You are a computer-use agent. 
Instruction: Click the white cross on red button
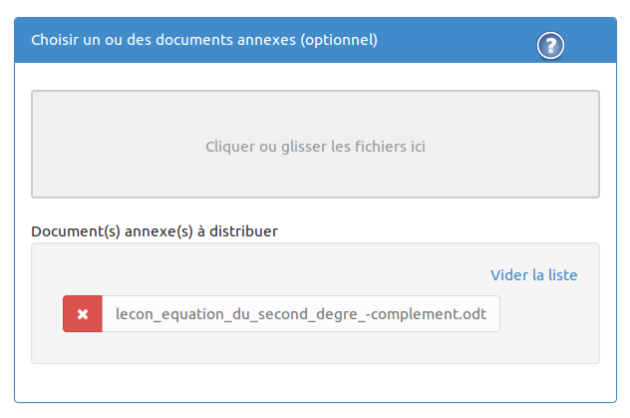(x=83, y=314)
